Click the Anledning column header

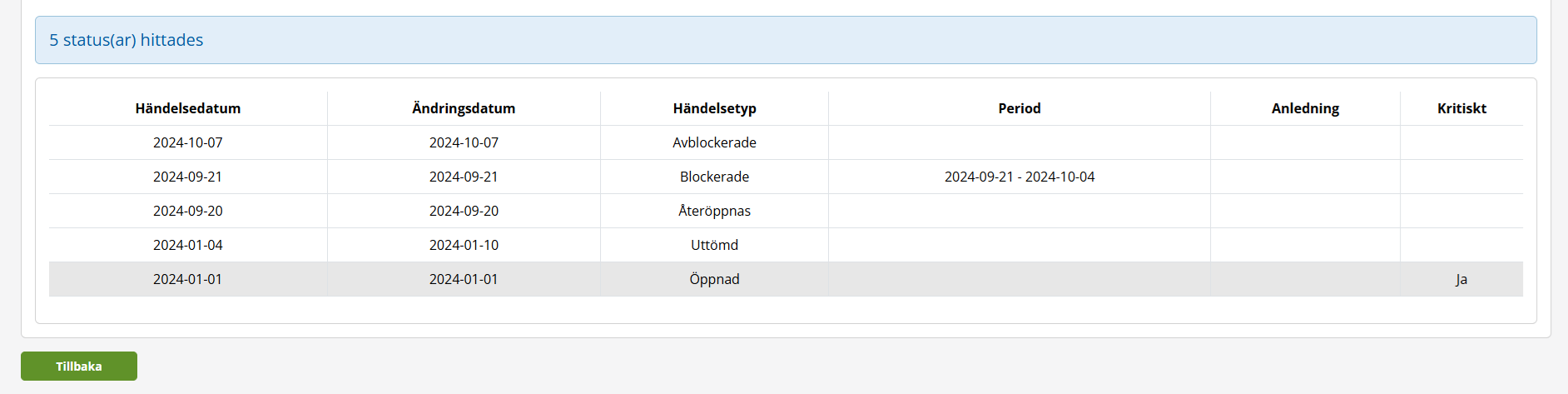tap(1305, 108)
